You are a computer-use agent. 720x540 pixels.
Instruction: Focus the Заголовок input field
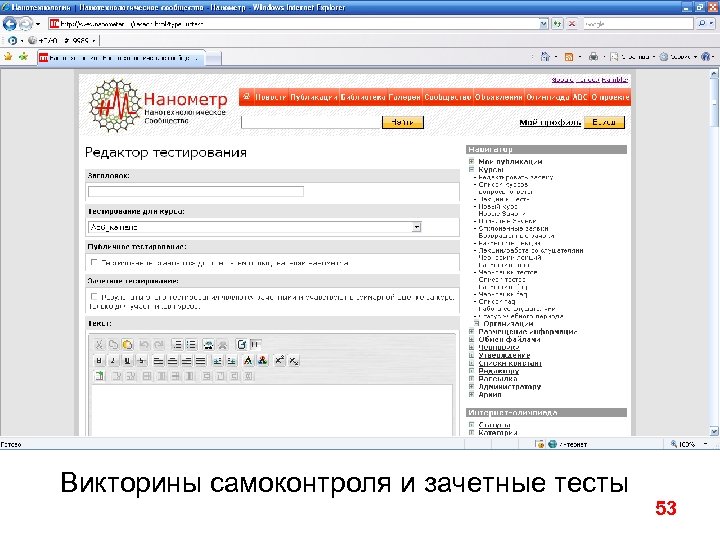196,191
